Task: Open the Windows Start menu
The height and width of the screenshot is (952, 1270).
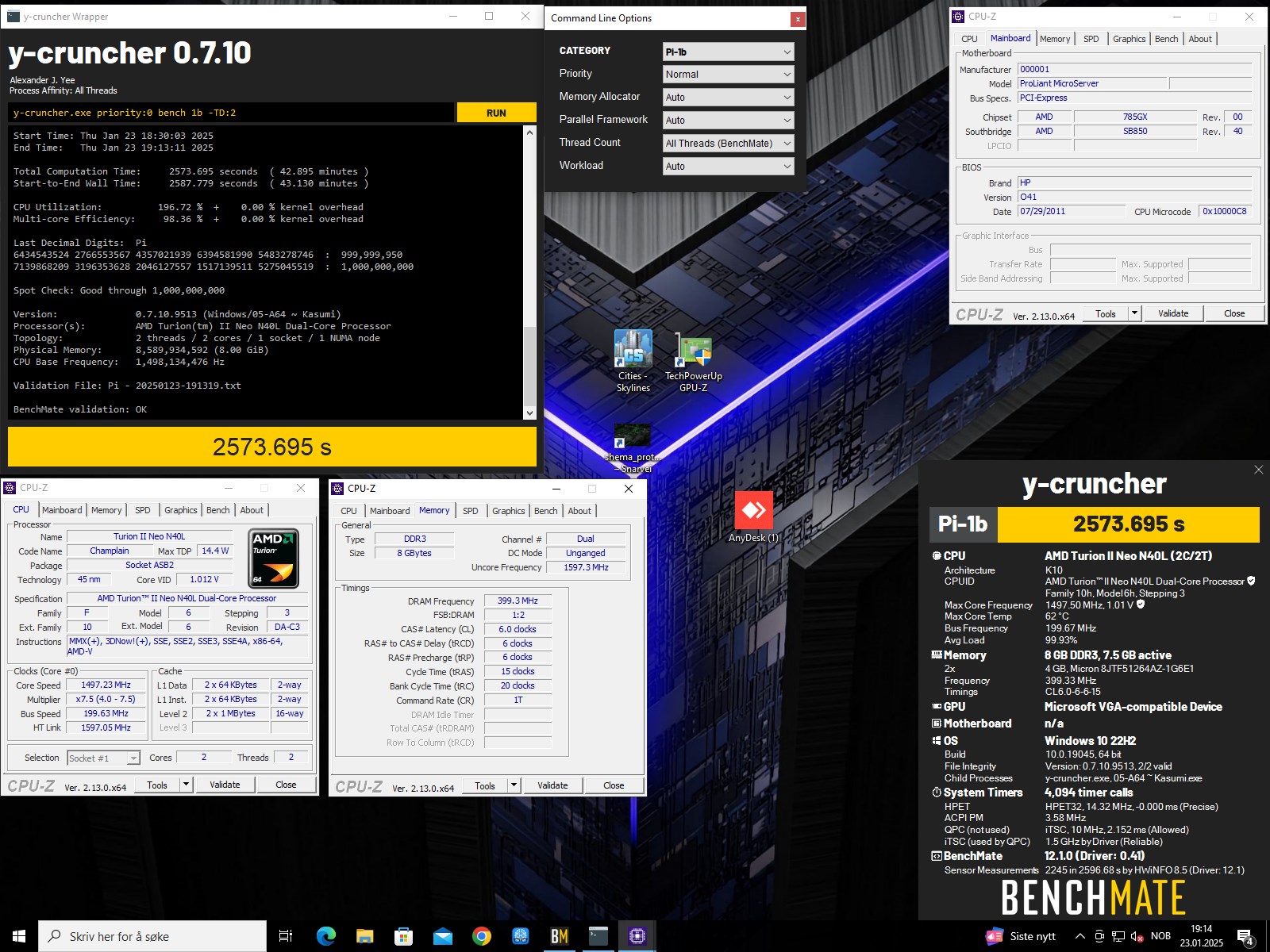Action: click(x=19, y=936)
